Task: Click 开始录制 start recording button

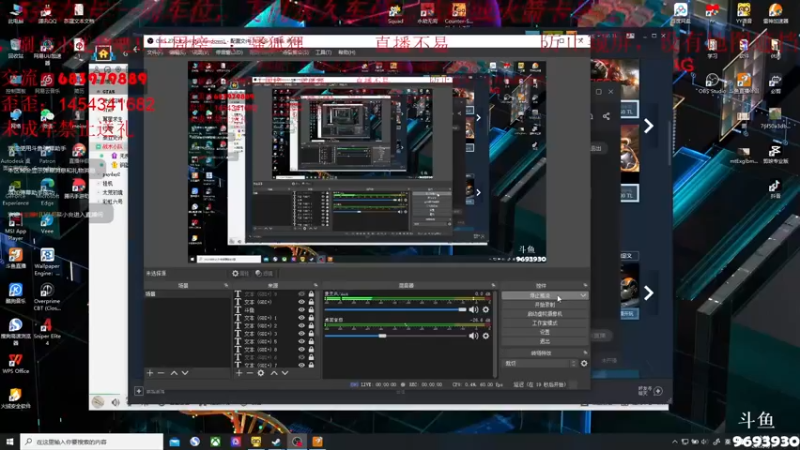Action: click(544, 305)
